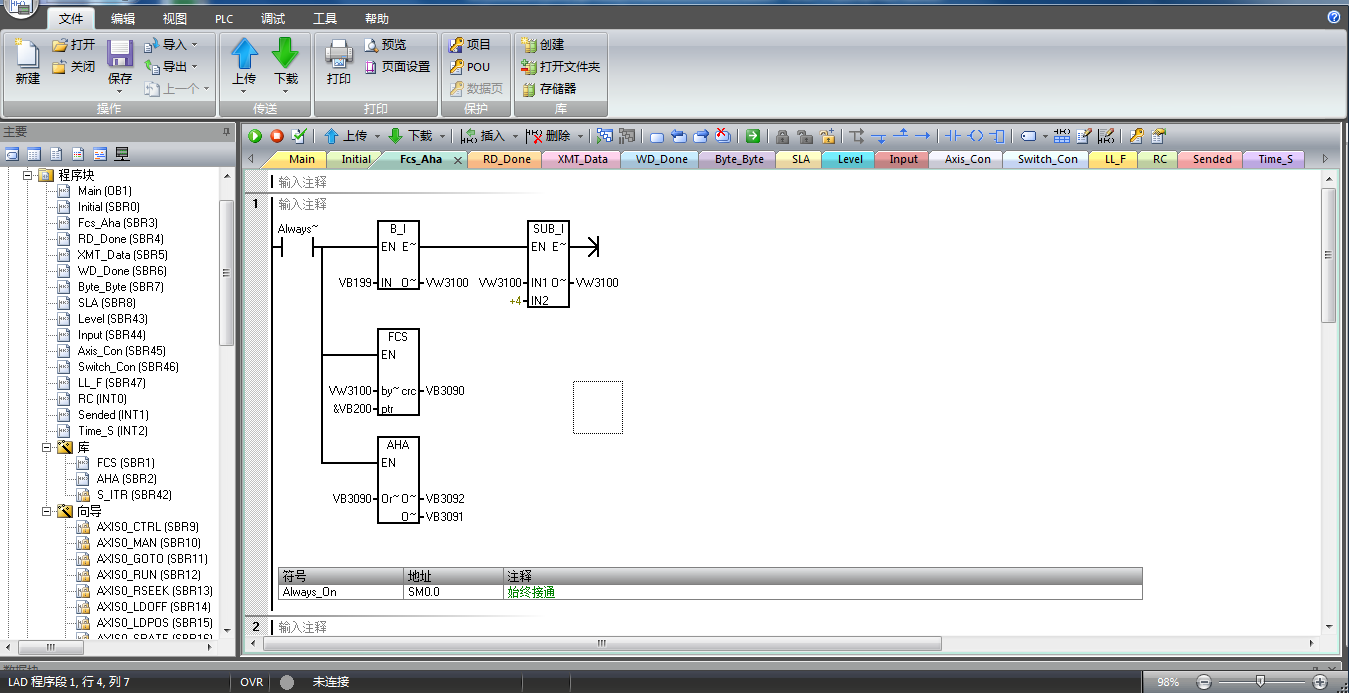
Task: Click the large 新建 (New) icon
Action: pyautogui.click(x=27, y=61)
